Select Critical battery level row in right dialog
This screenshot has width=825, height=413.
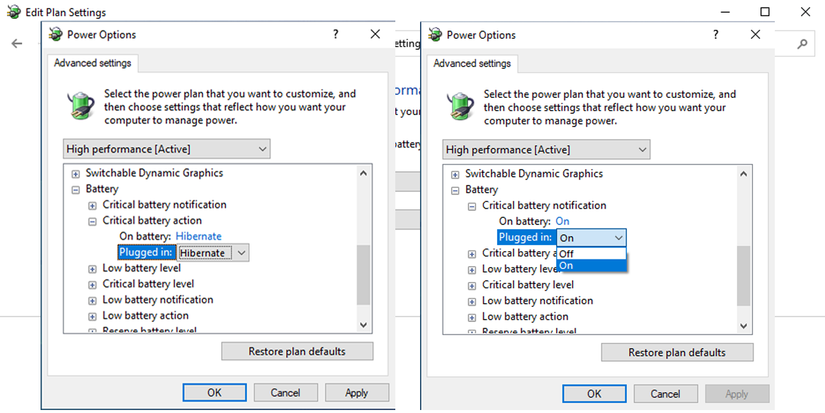528,285
